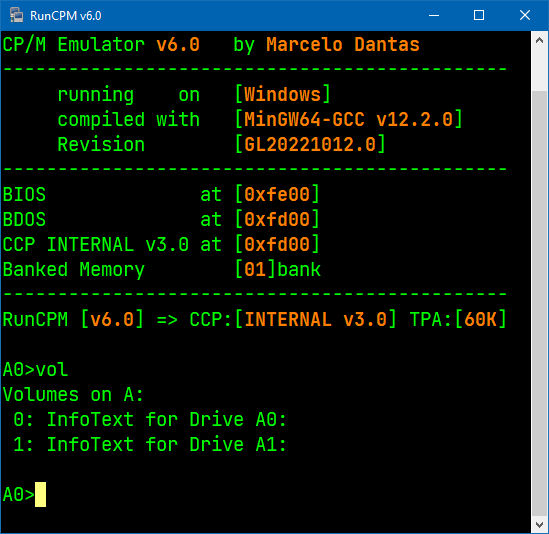Click the scrollbar up arrow
The height and width of the screenshot is (534, 549).
pyautogui.click(x=540, y=41)
